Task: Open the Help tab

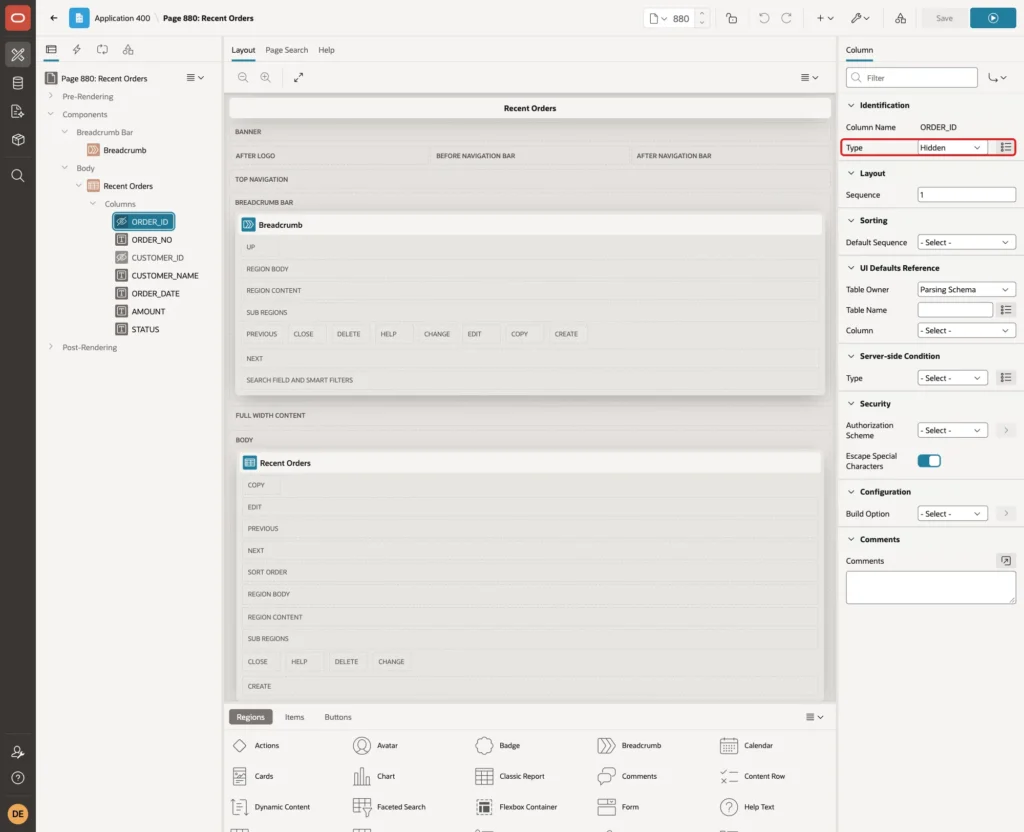Action: (326, 50)
